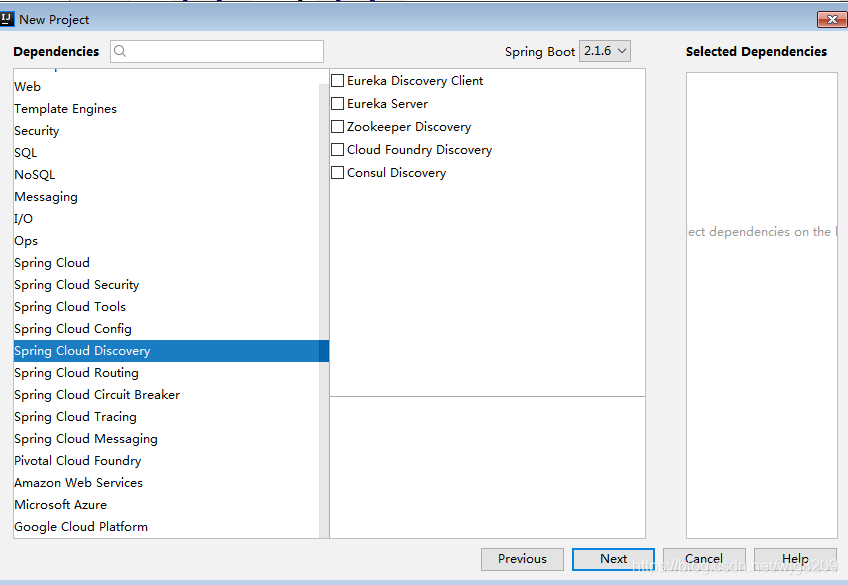
Task: Pick the NoSQL category
Action: click(x=167, y=175)
